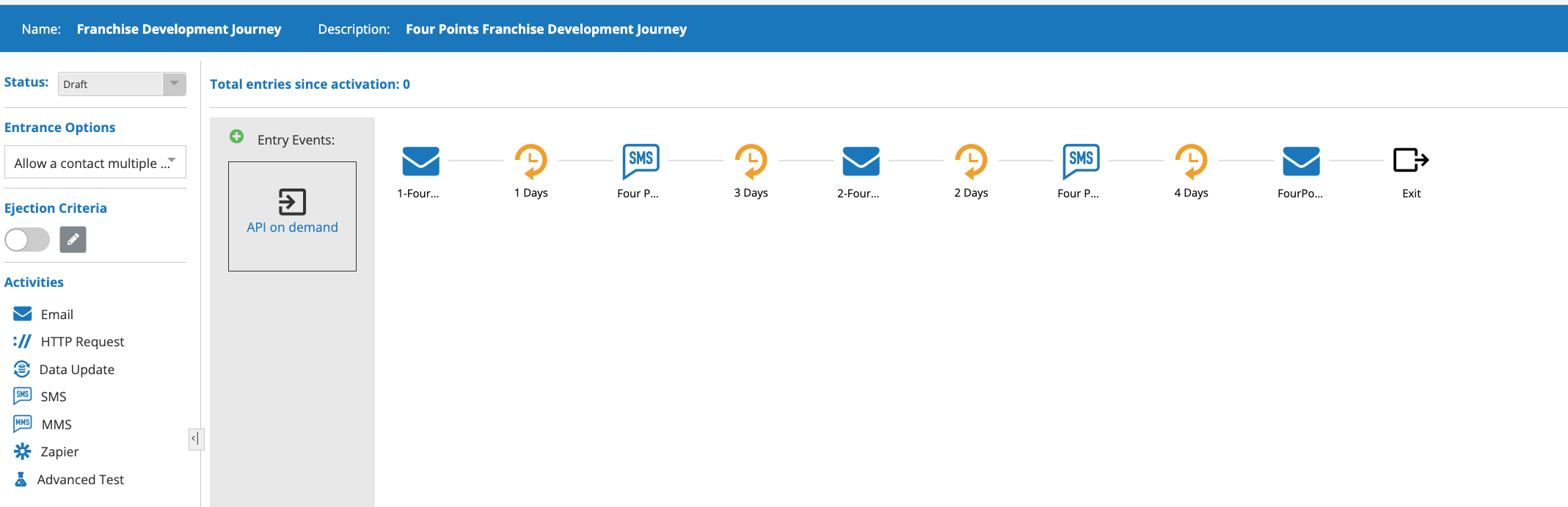Pick the Advanced Test flask icon
Image resolution: width=1568 pixels, height=507 pixels.
(x=21, y=479)
